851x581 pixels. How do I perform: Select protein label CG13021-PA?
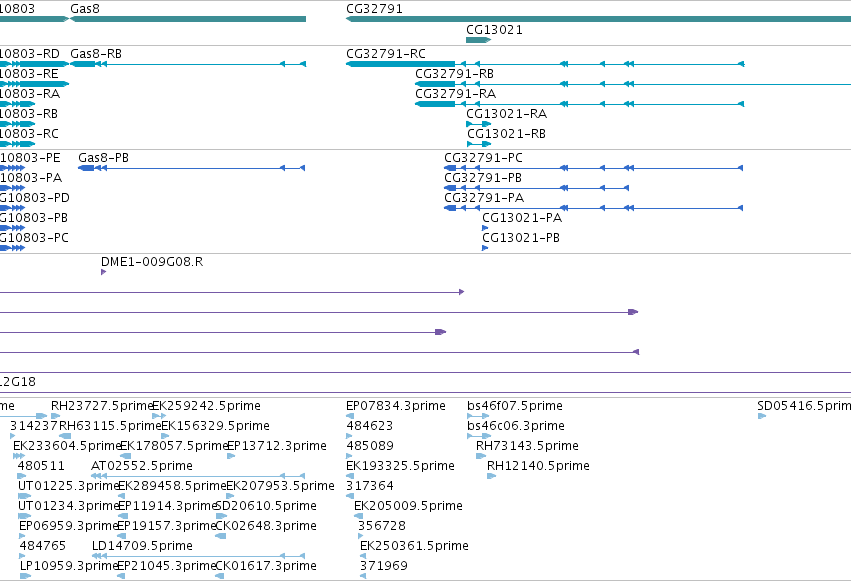(522, 218)
